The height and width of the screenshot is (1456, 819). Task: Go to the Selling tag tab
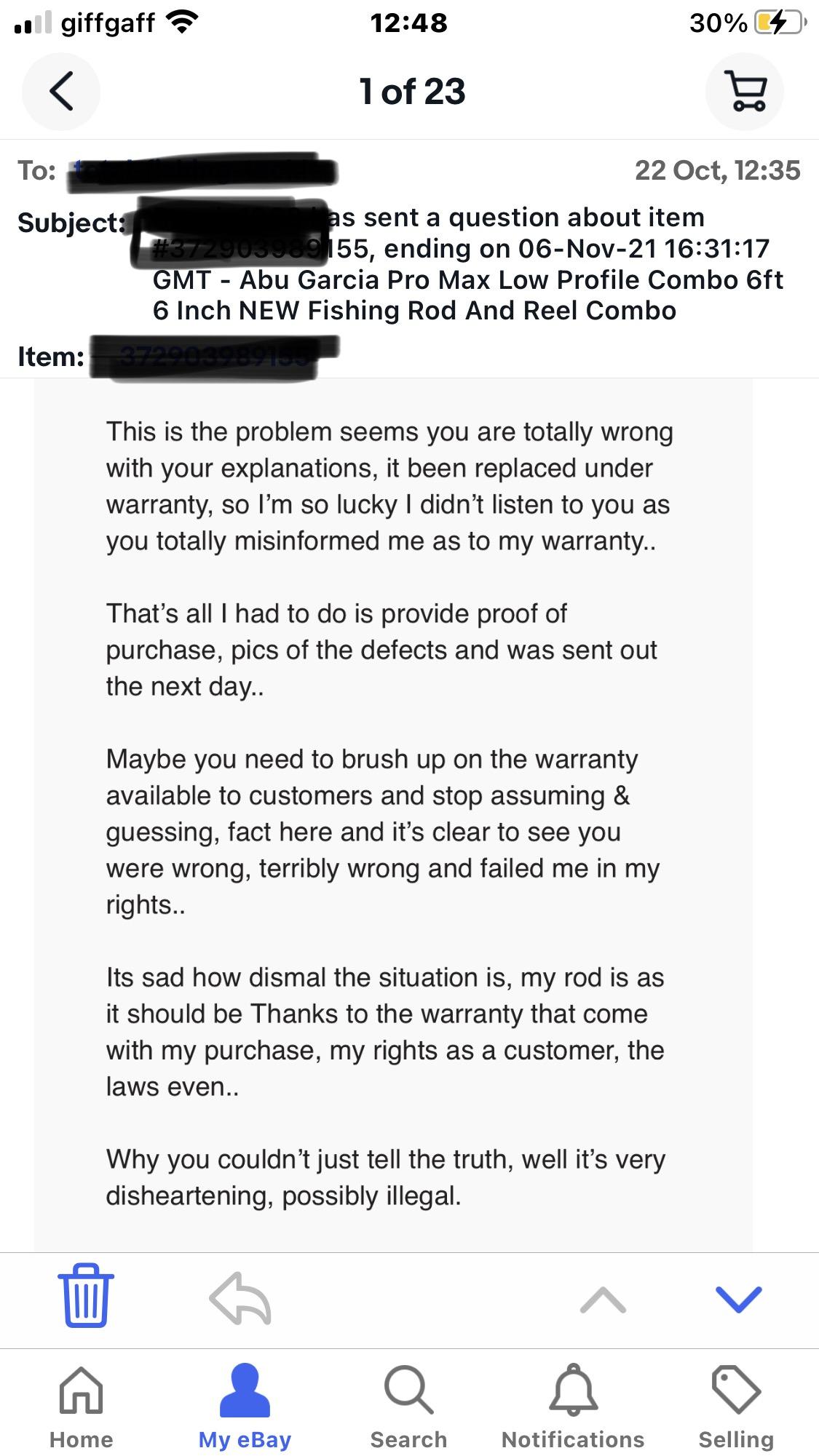[736, 1407]
